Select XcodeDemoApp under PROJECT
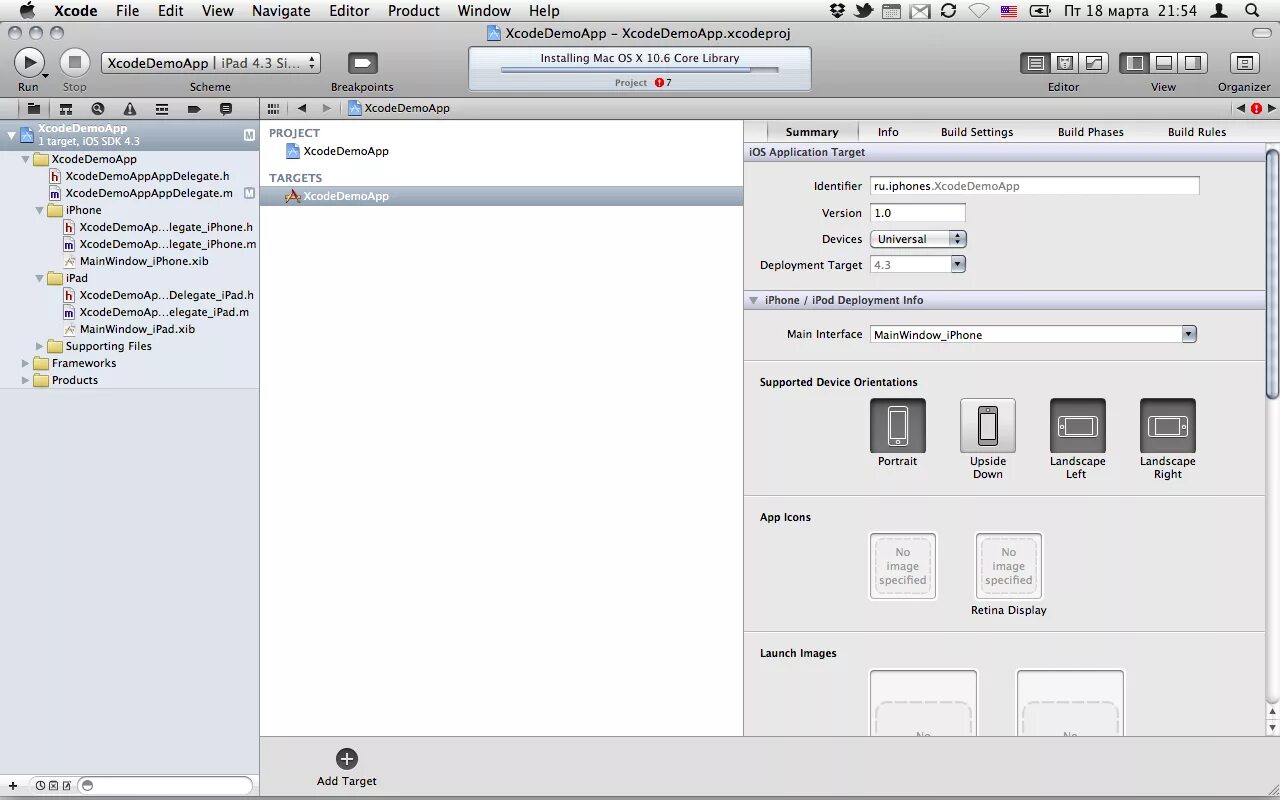The width and height of the screenshot is (1280, 800). 346,151
